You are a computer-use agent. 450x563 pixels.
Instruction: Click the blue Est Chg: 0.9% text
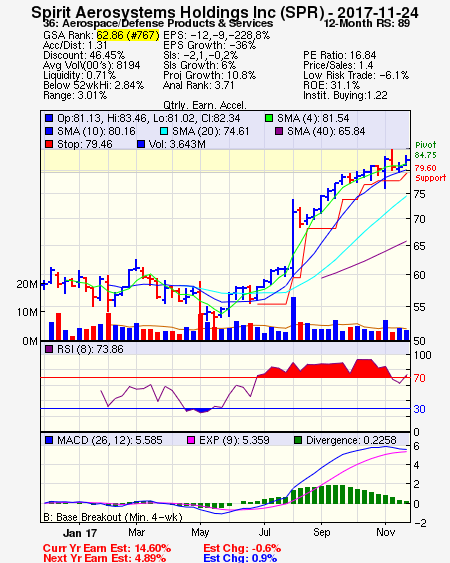pyautogui.click(x=240, y=558)
